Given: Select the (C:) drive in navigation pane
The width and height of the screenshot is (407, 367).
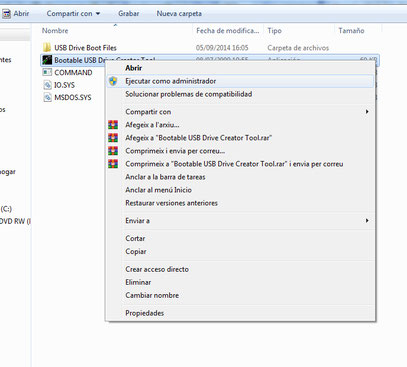Looking at the screenshot, I should [x=6, y=209].
